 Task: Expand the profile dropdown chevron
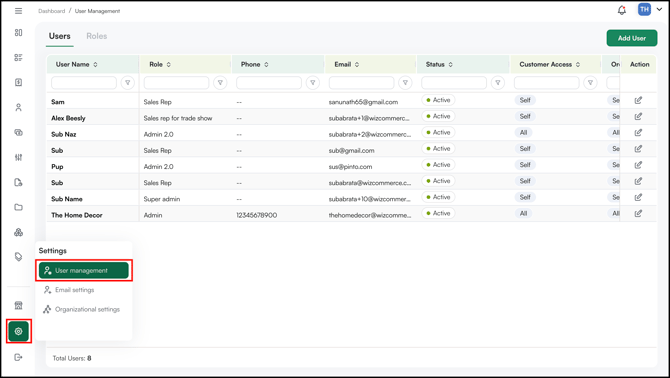coord(659,9)
